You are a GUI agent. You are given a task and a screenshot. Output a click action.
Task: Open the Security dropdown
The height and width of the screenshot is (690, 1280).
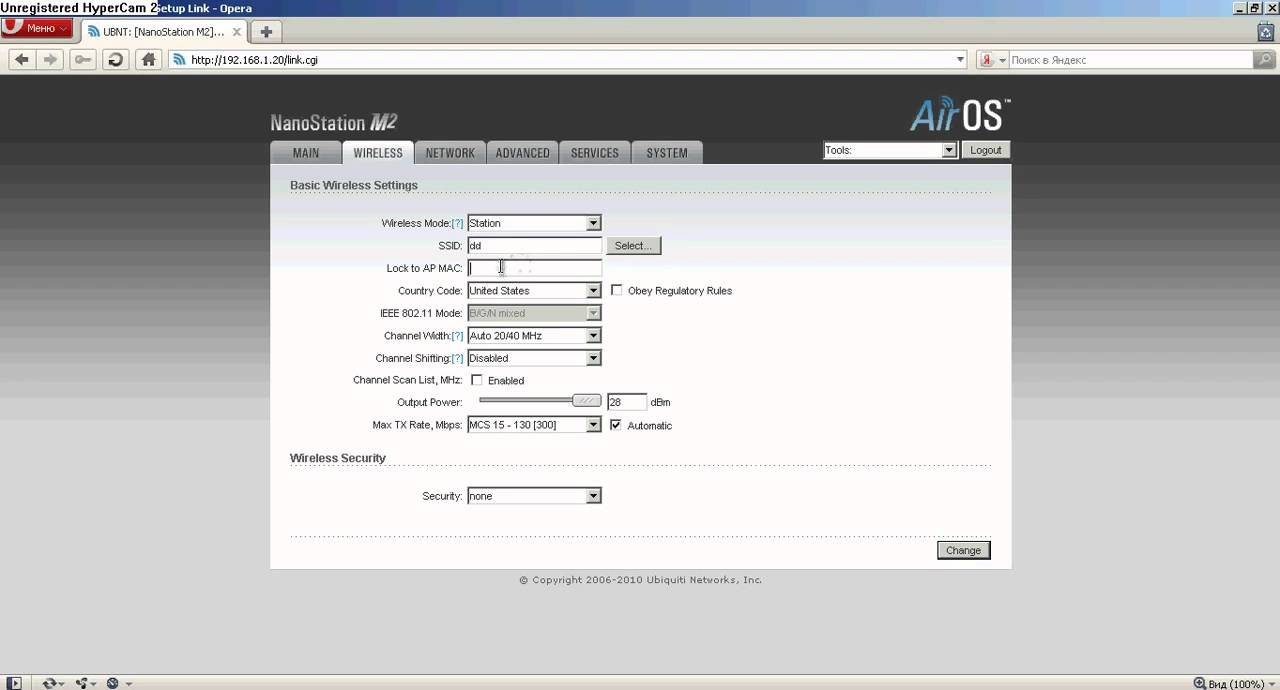coord(534,496)
